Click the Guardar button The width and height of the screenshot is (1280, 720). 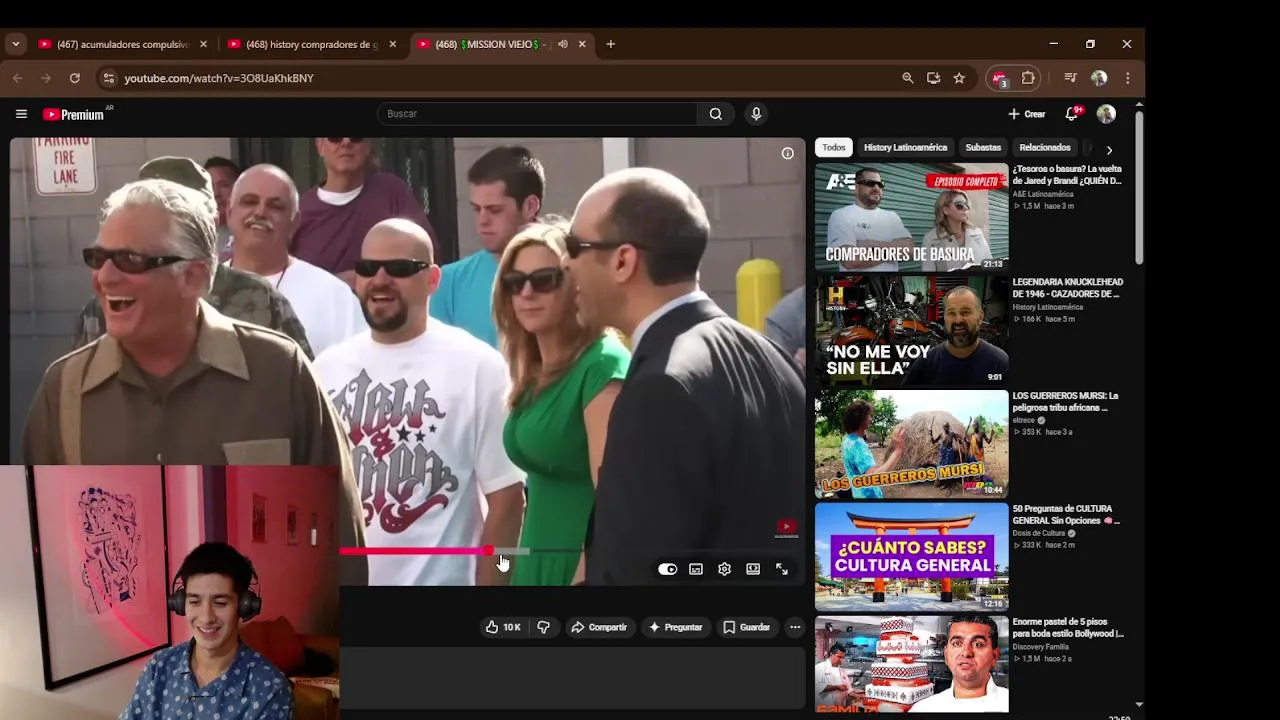tap(746, 627)
